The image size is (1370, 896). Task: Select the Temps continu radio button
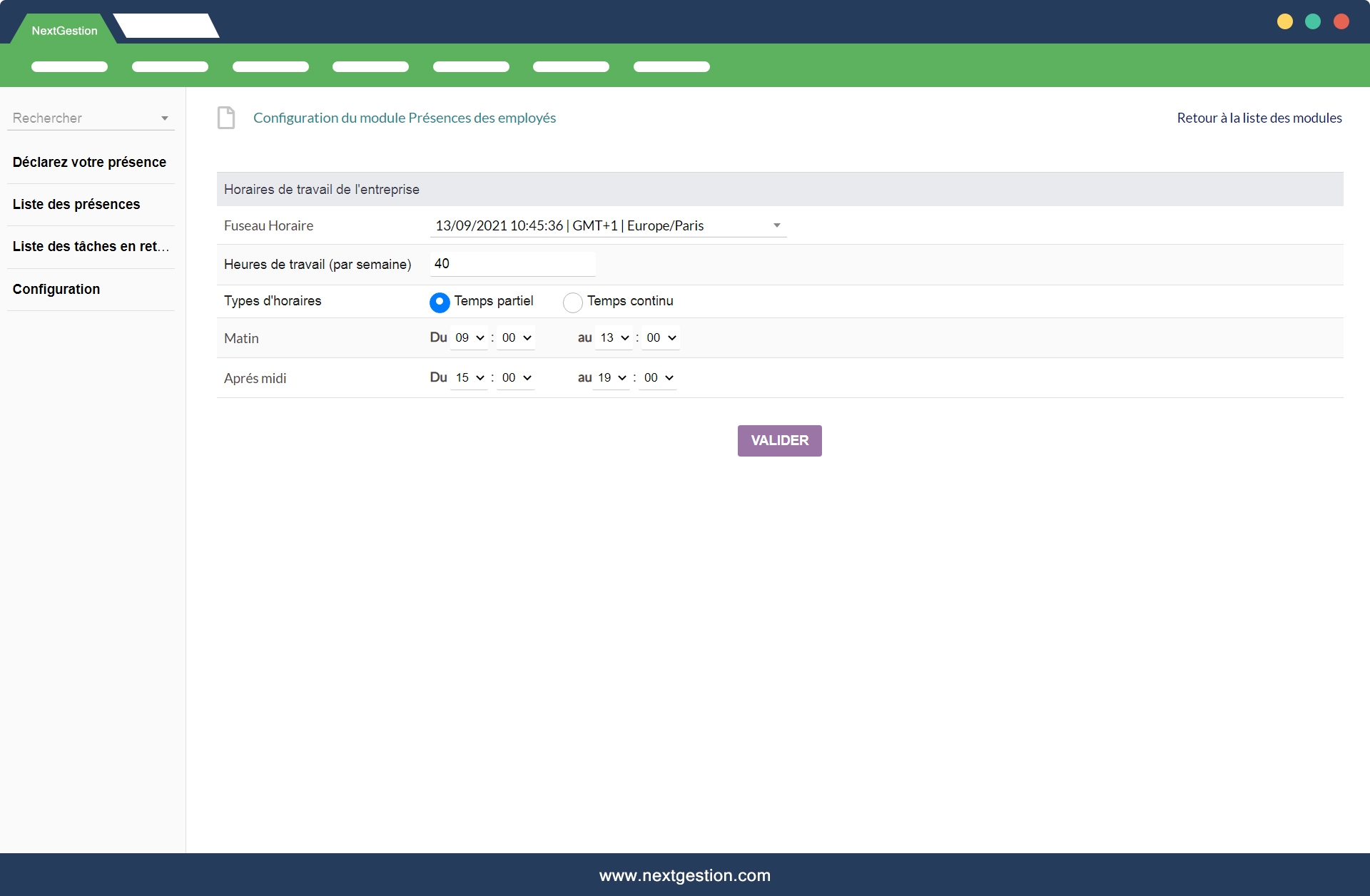(572, 302)
